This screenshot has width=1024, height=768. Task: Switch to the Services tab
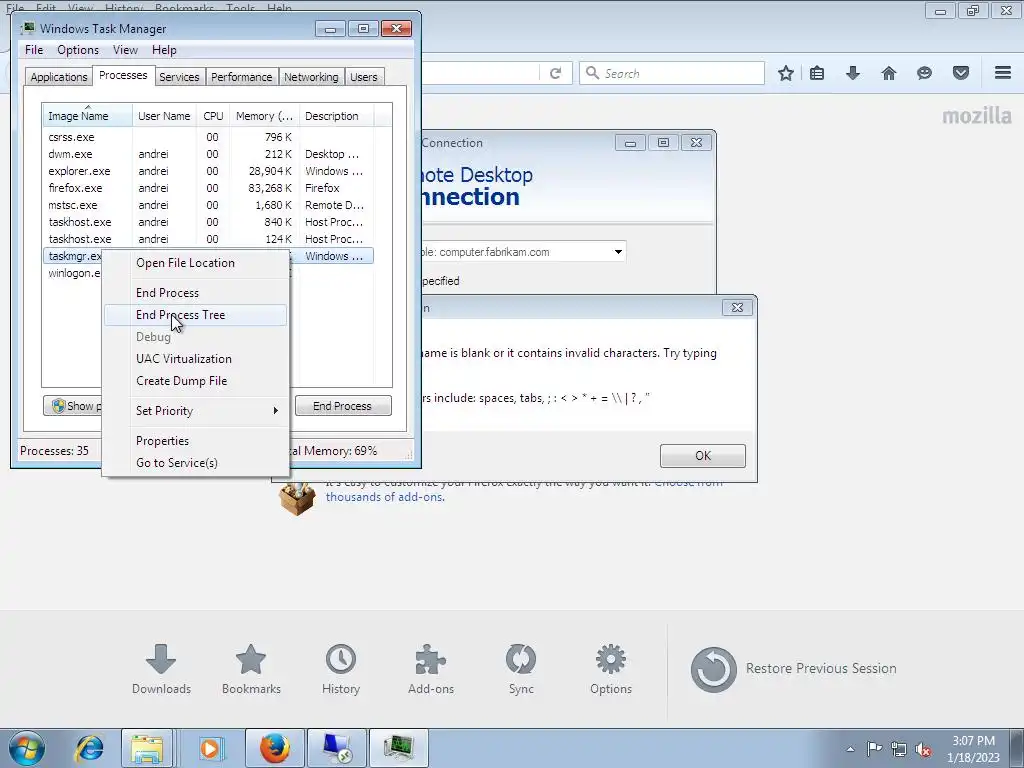coord(179,77)
